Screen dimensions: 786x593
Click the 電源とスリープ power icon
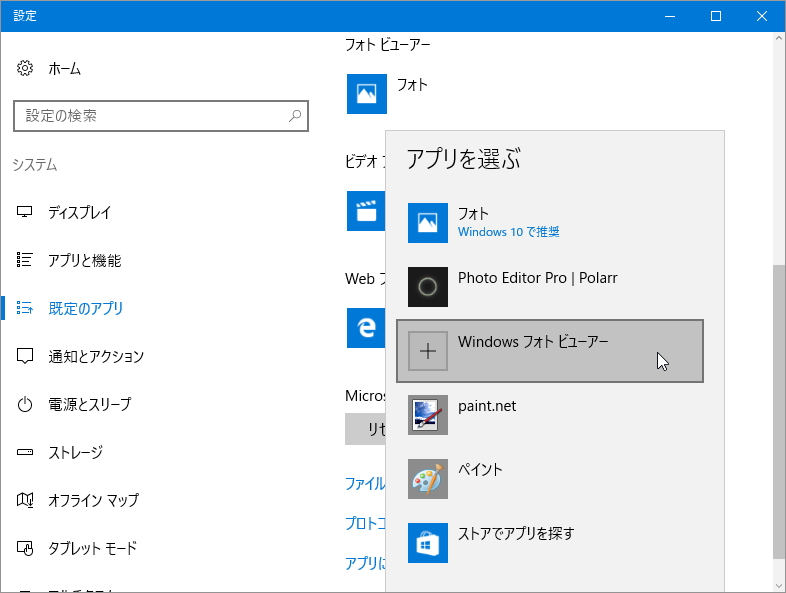coord(25,404)
